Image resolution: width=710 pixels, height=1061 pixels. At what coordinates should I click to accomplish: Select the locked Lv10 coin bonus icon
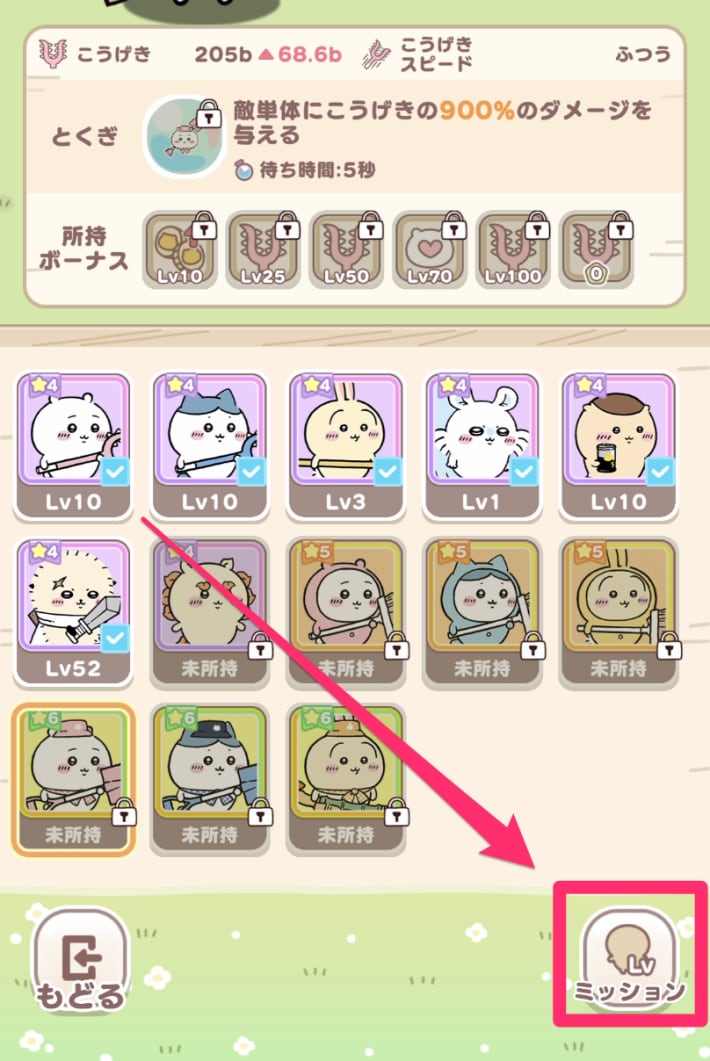point(180,250)
